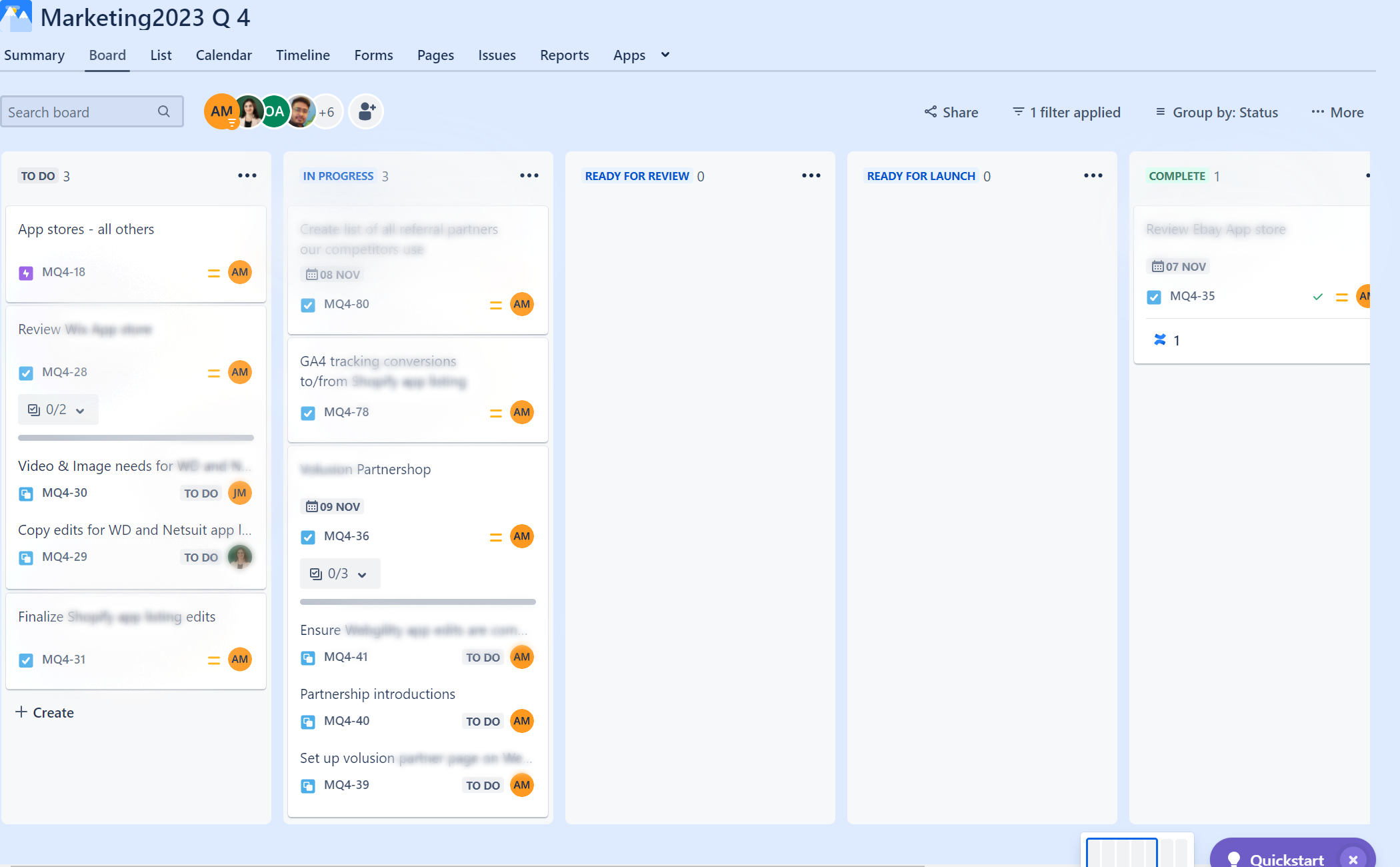This screenshot has height=867, width=1400.
Task: Open the READY FOR LAUNCH column ellipsis menu
Action: [x=1093, y=175]
